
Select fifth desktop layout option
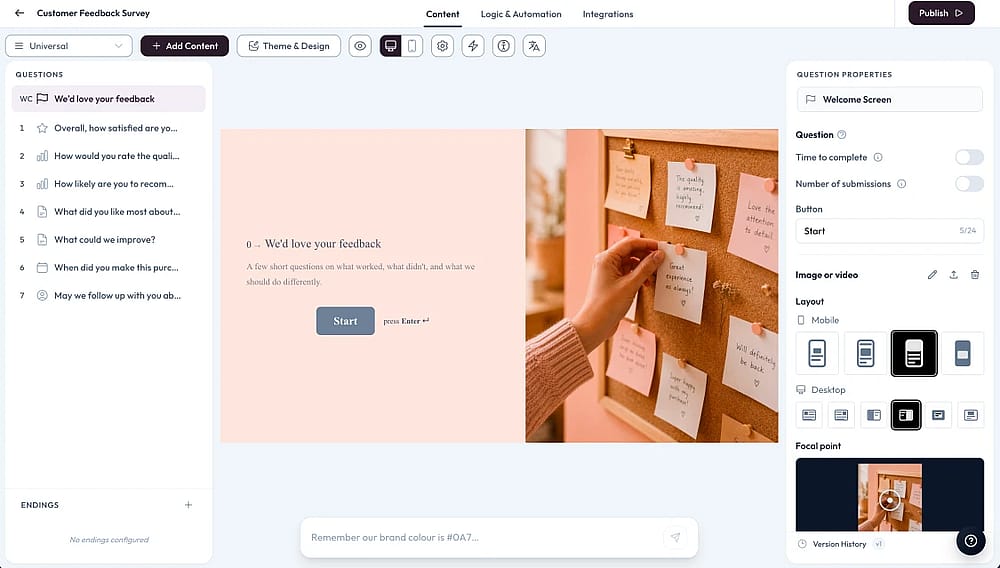pyautogui.click(x=938, y=415)
